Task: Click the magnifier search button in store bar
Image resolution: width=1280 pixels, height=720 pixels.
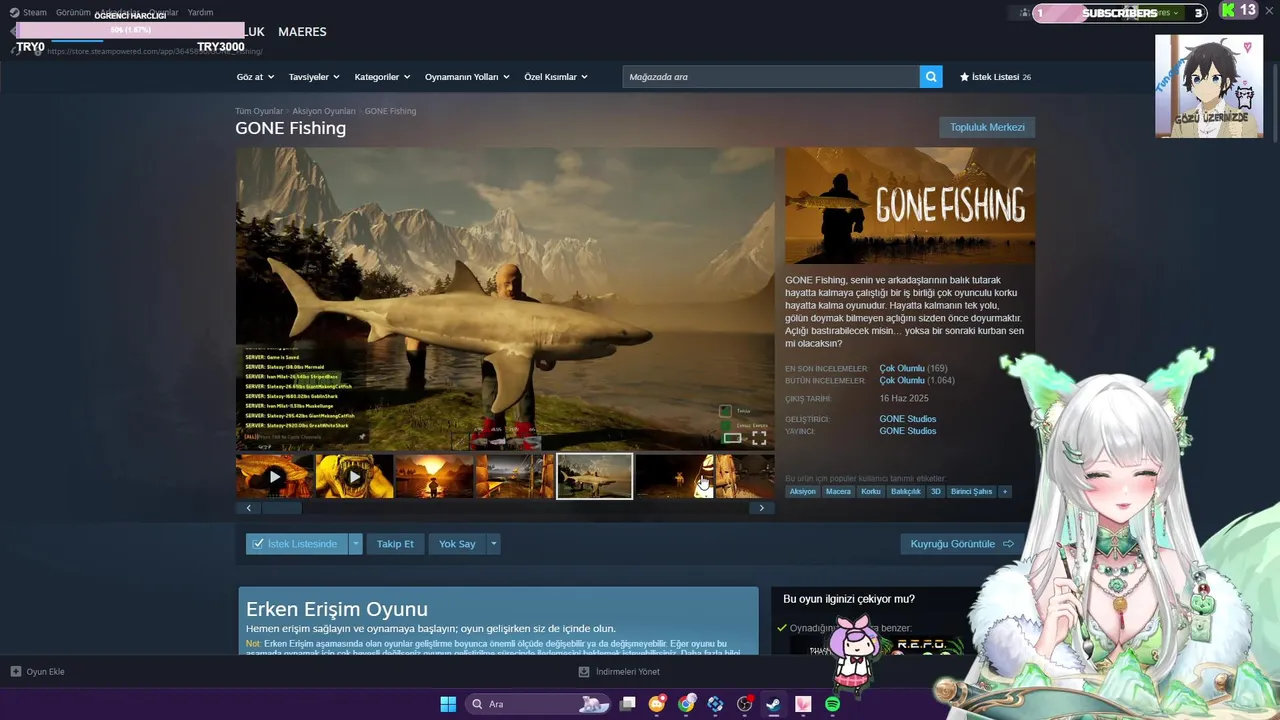Action: pyautogui.click(x=931, y=77)
